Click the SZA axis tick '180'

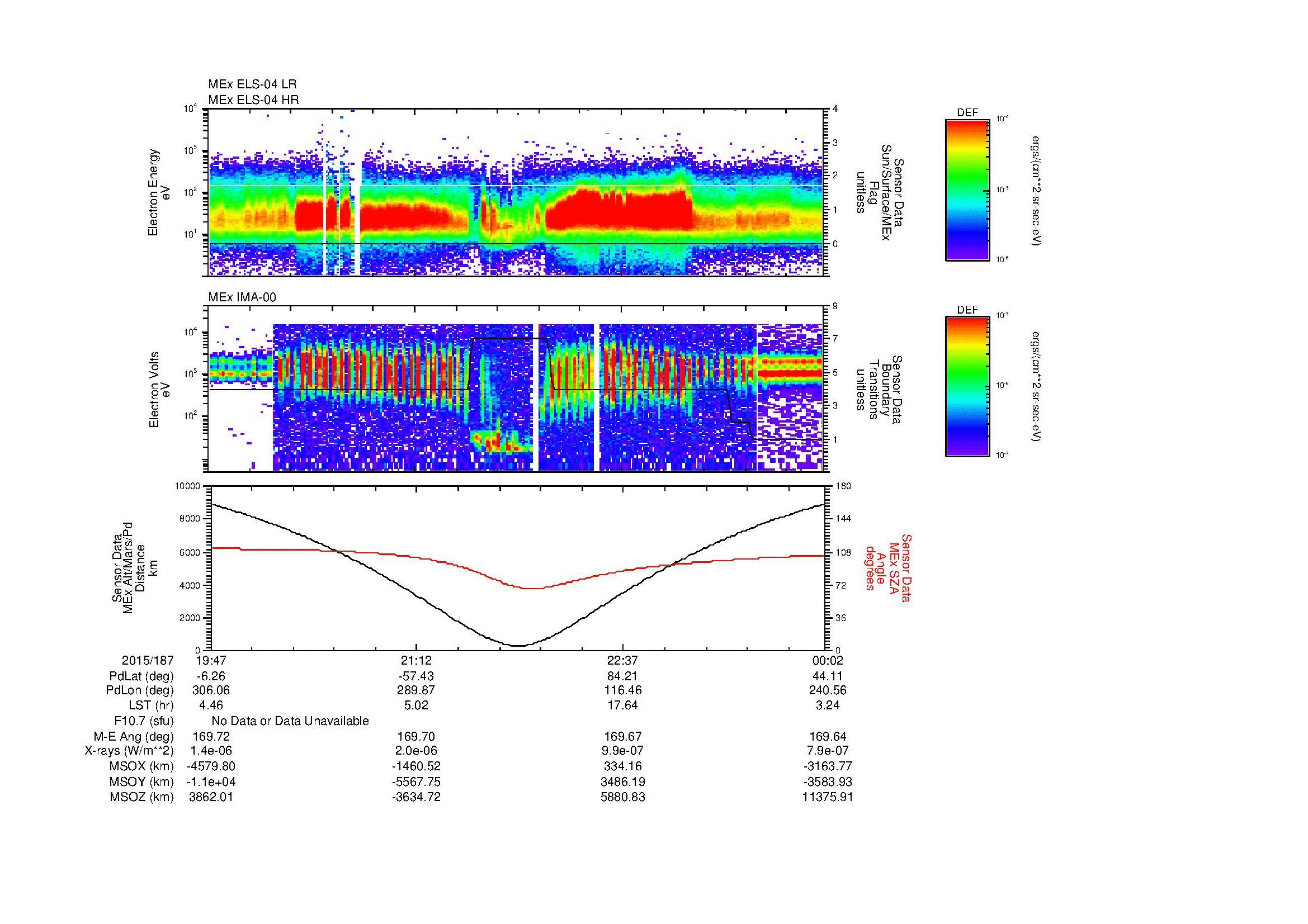(843, 486)
